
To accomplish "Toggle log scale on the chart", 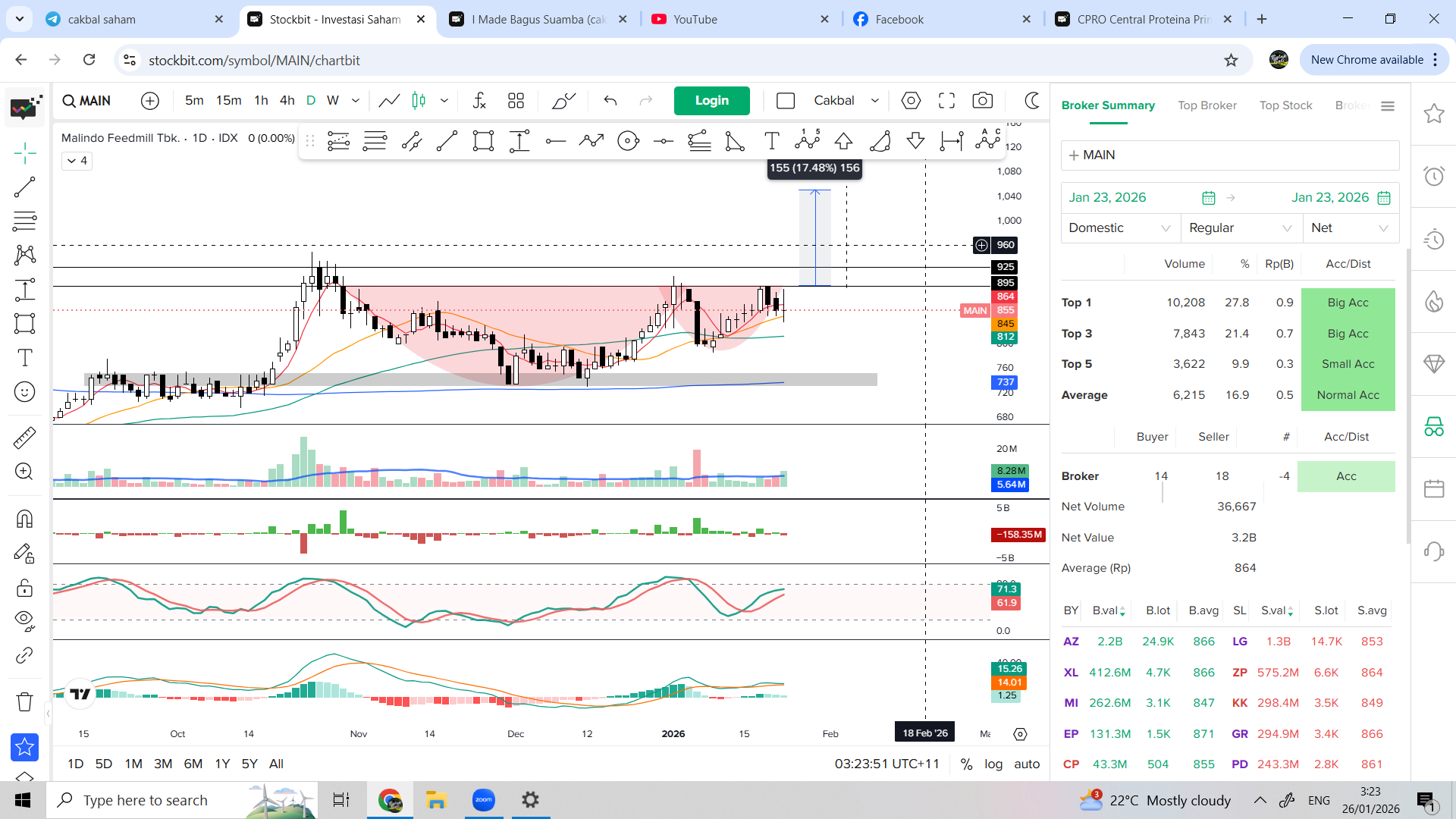I will (993, 764).
